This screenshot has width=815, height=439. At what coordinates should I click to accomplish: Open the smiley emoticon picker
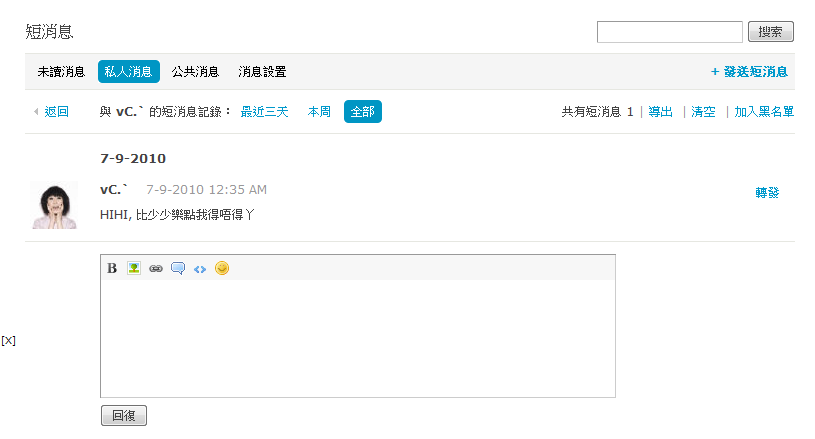[222, 268]
